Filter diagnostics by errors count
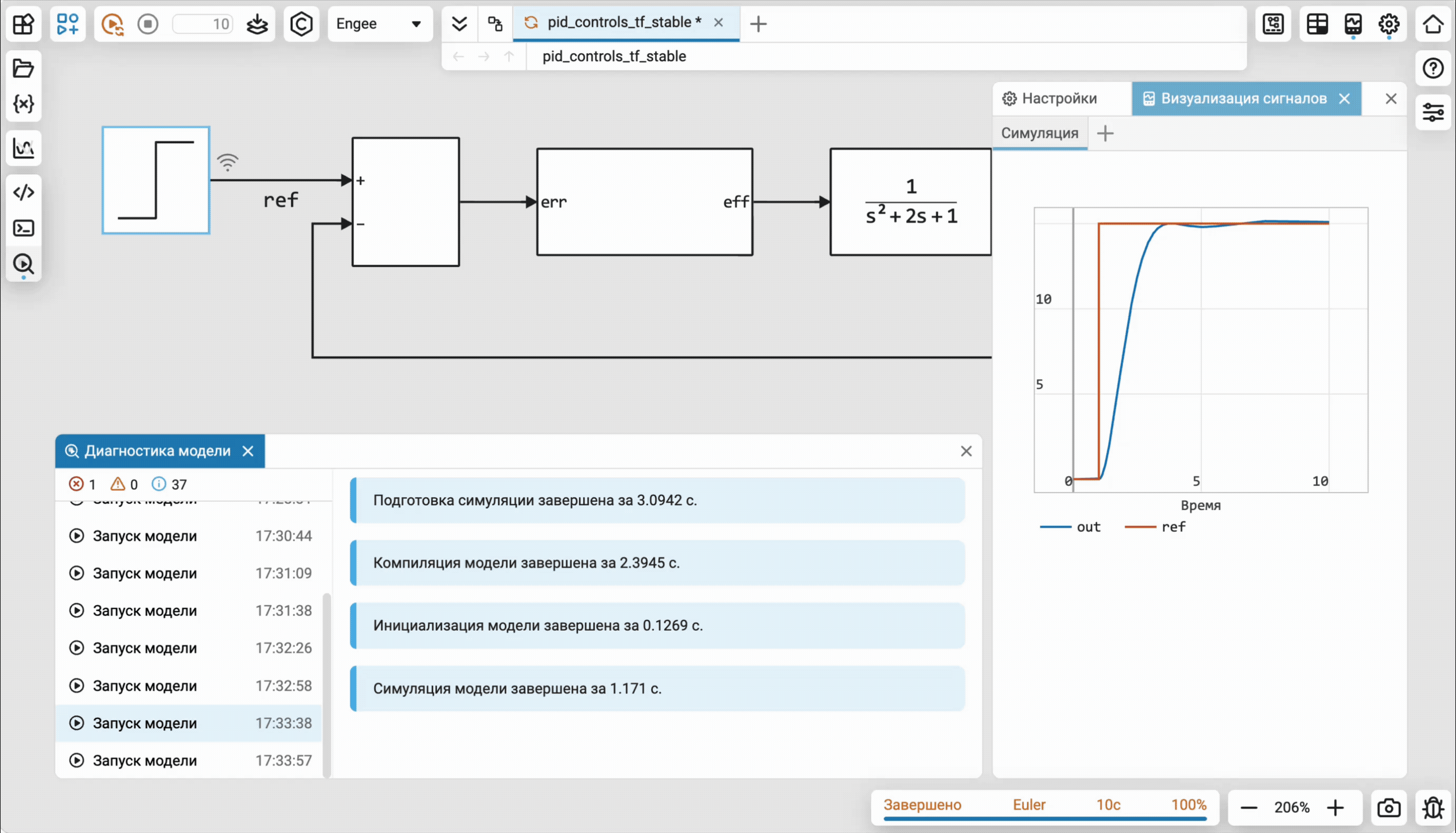The image size is (1456, 833). click(x=82, y=484)
